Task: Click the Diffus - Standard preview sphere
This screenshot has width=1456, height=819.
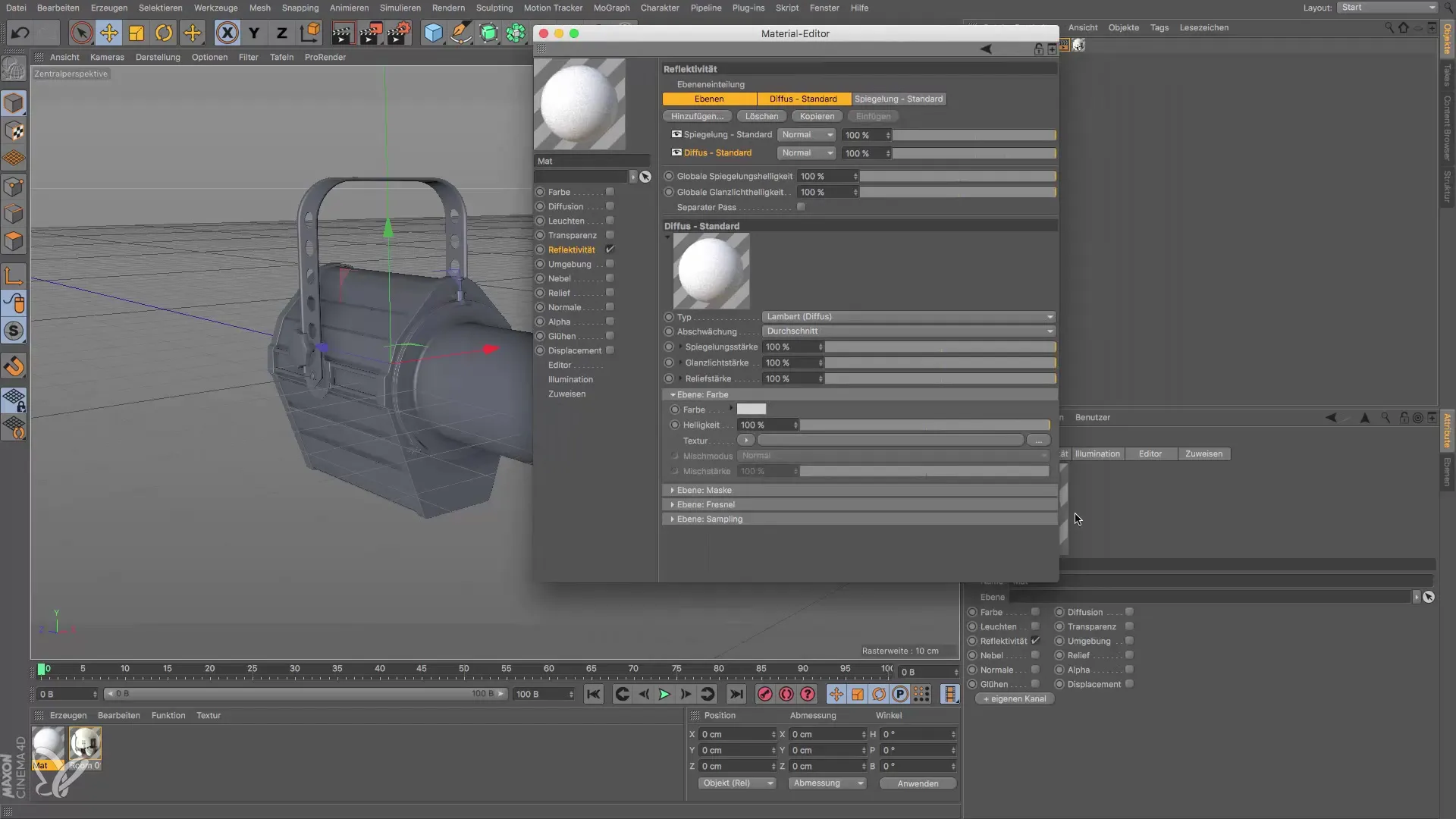Action: coord(711,271)
